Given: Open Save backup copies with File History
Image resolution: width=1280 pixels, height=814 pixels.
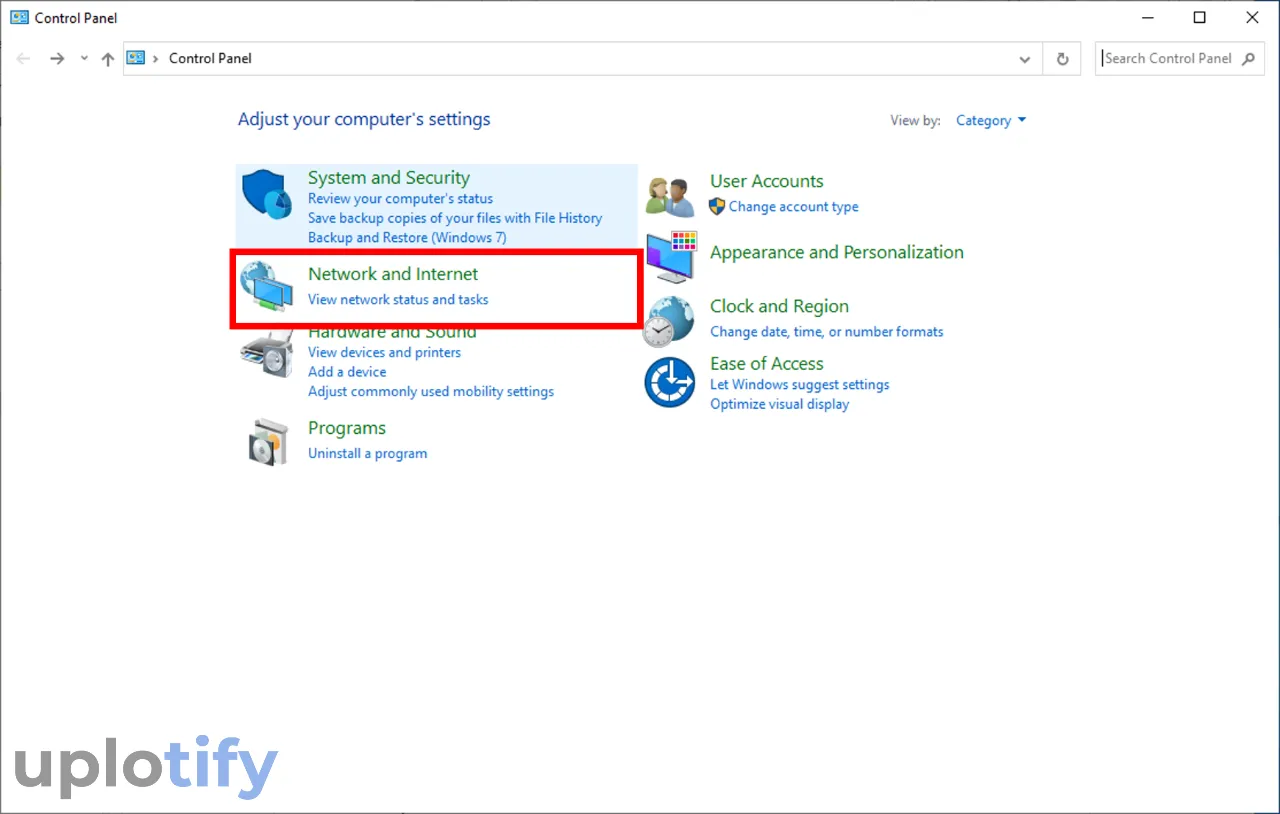Looking at the screenshot, I should (x=455, y=218).
